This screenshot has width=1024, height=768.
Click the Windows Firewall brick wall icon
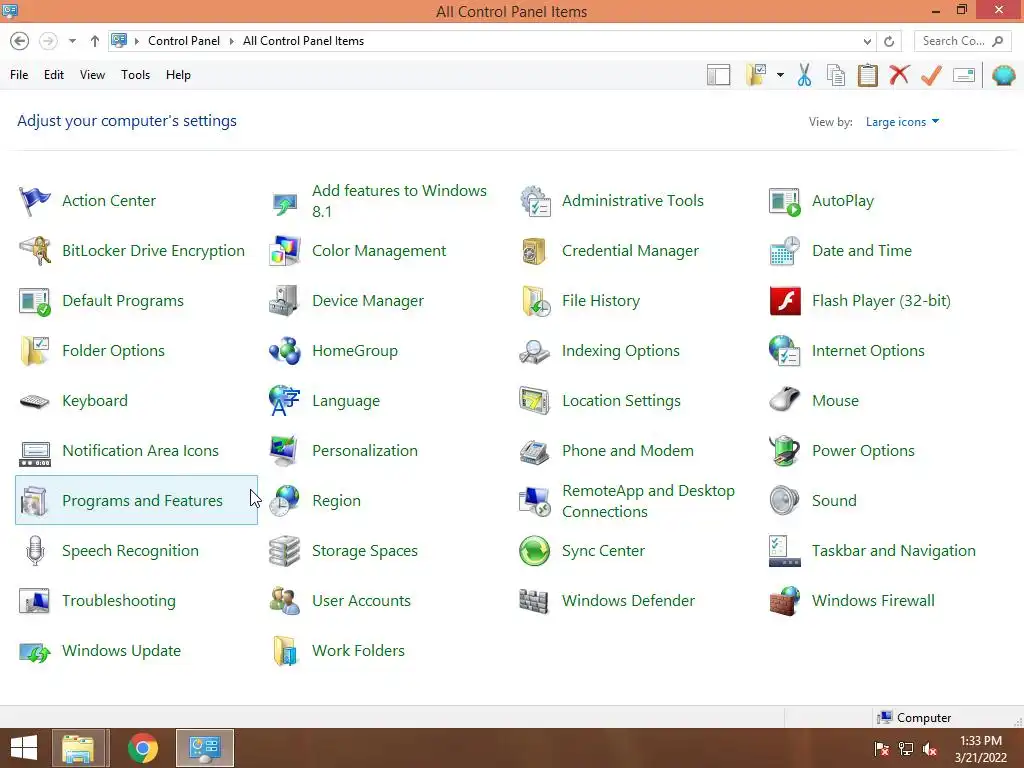tap(784, 601)
